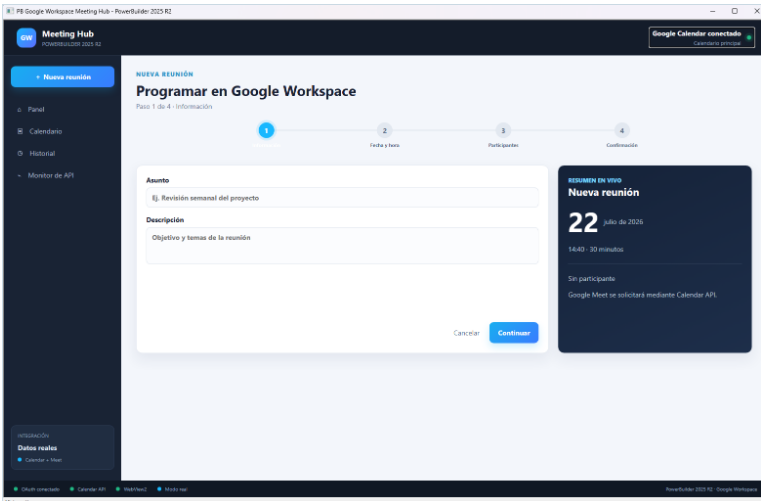Click "Google Meet se solicitará mediante Calendar API." text

click(643, 295)
